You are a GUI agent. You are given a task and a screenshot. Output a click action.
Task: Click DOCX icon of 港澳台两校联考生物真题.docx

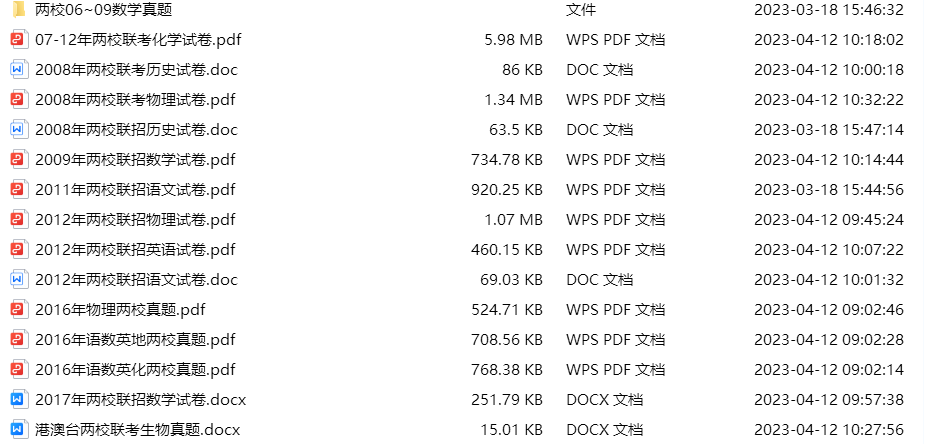click(18, 430)
